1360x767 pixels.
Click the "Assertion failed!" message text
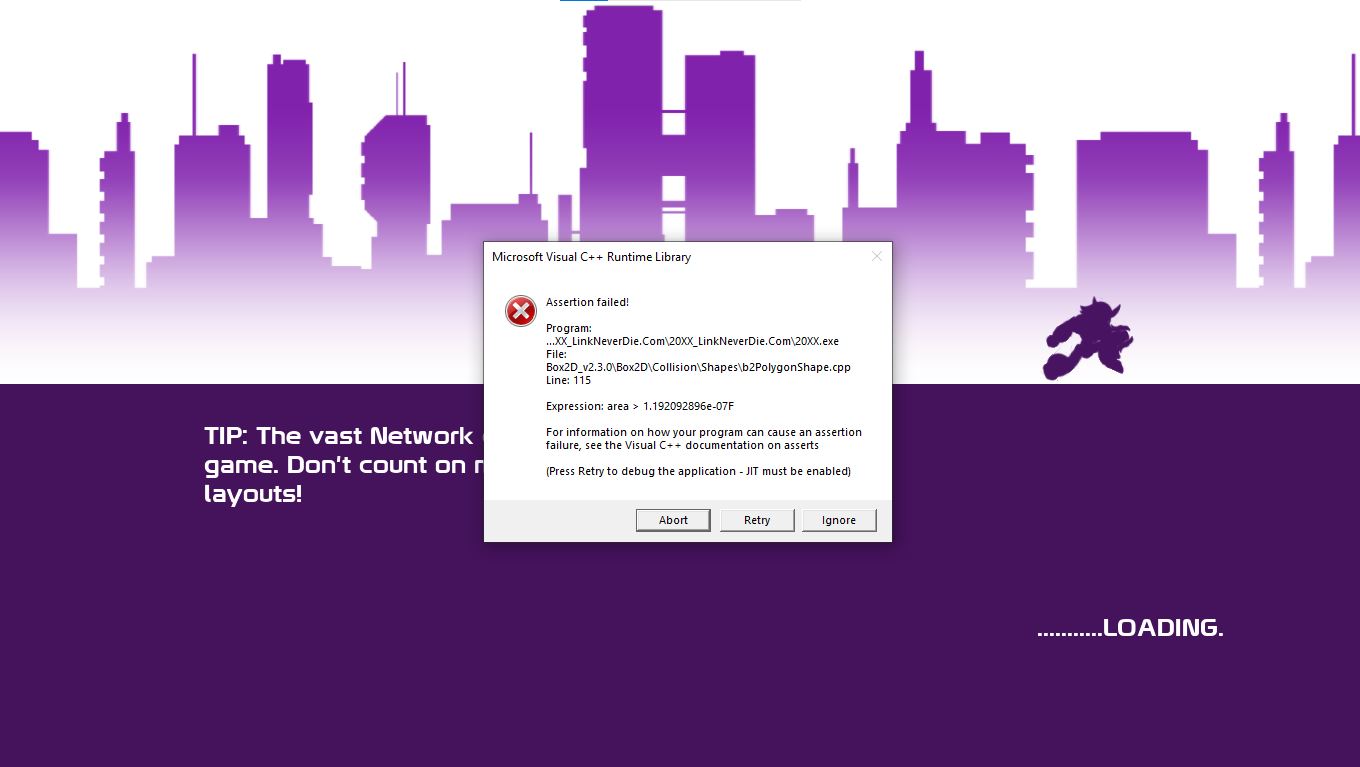587,302
